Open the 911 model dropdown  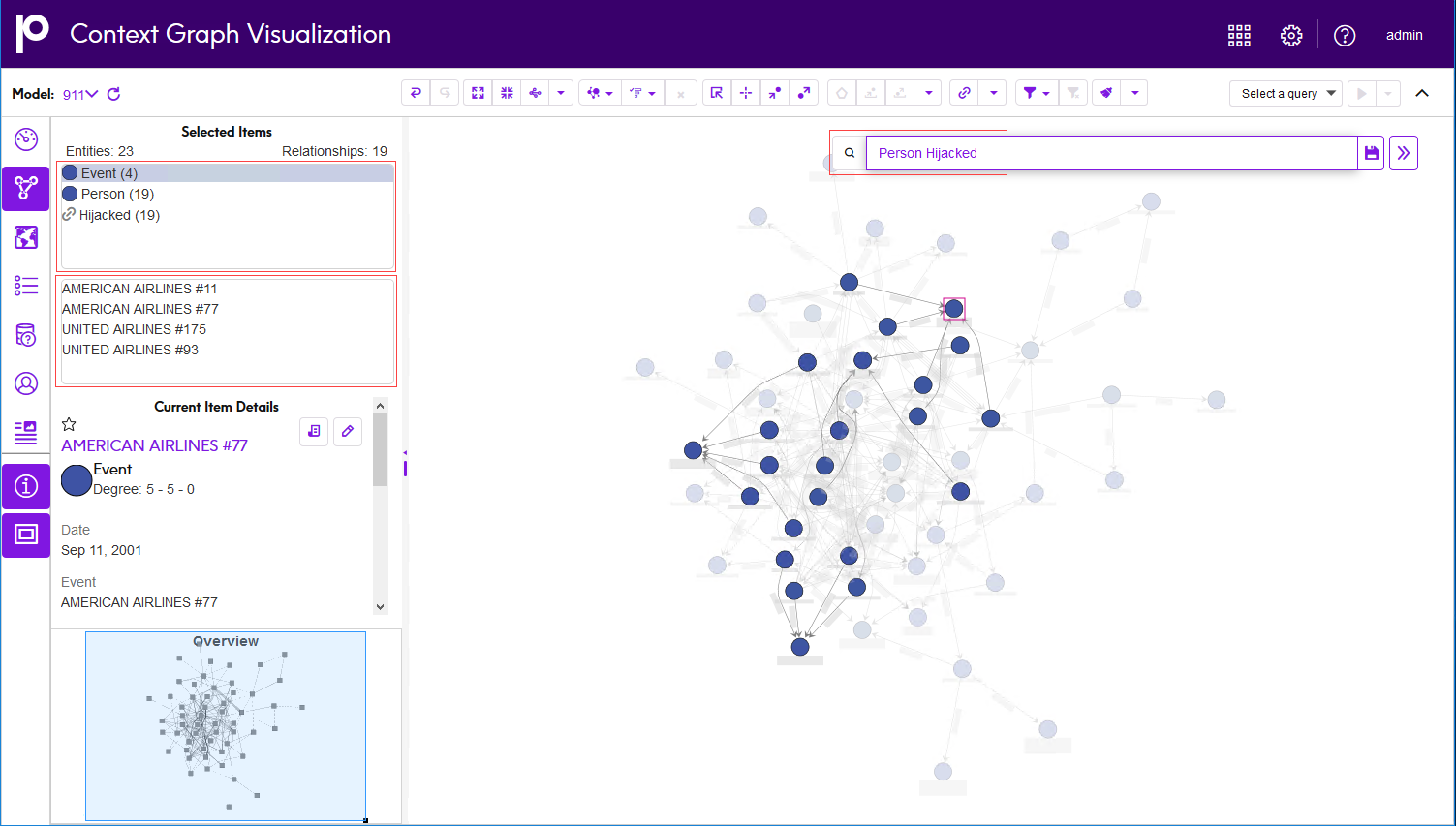click(x=80, y=94)
